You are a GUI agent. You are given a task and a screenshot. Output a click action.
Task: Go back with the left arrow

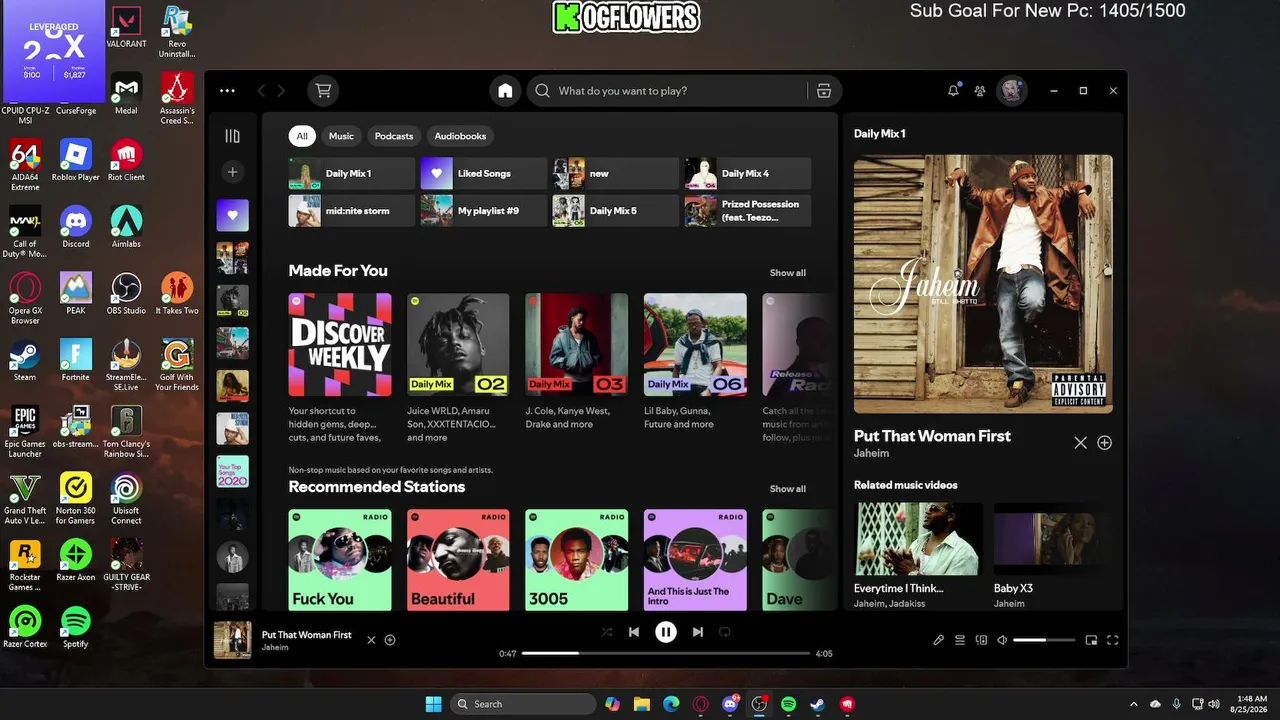pos(262,91)
